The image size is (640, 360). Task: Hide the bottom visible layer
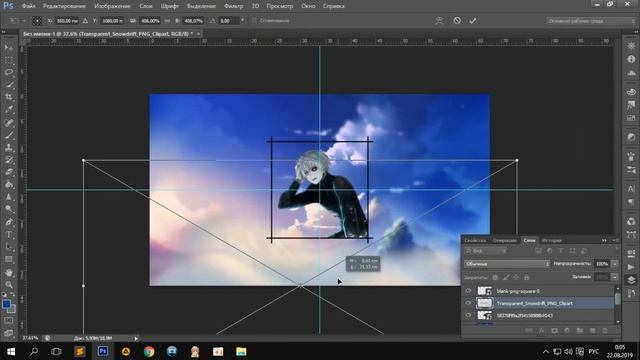point(468,316)
